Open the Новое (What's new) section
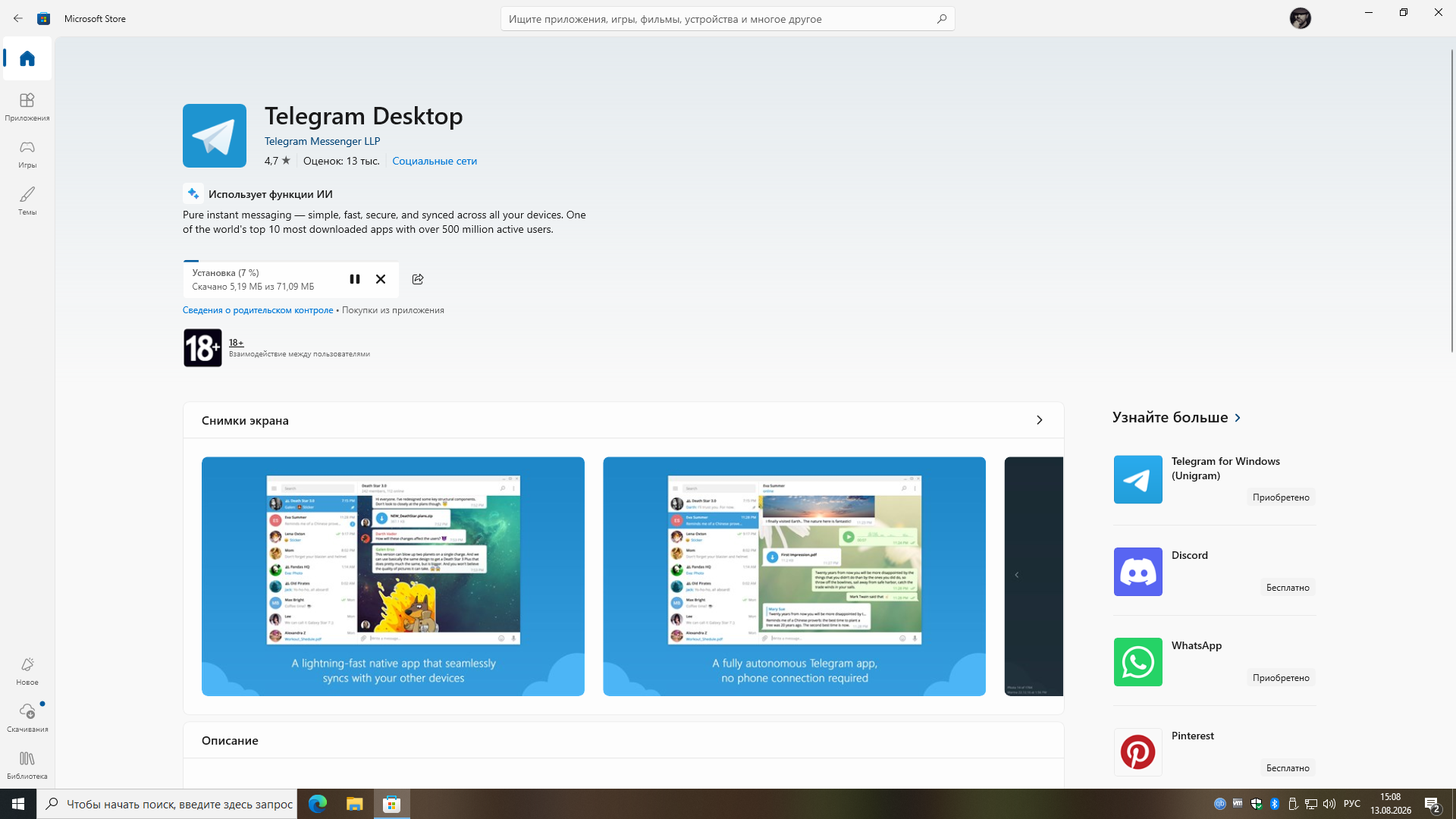Image resolution: width=1456 pixels, height=819 pixels. [27, 671]
